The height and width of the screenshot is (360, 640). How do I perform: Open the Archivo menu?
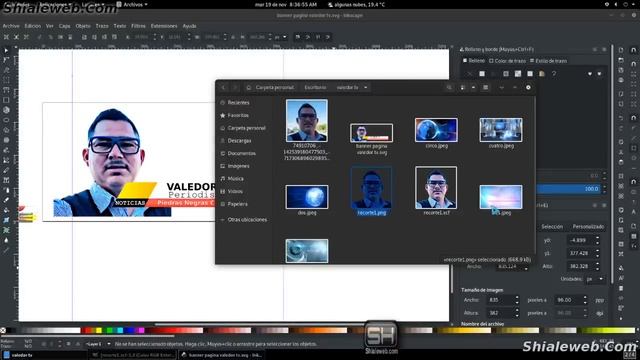pos(11,26)
